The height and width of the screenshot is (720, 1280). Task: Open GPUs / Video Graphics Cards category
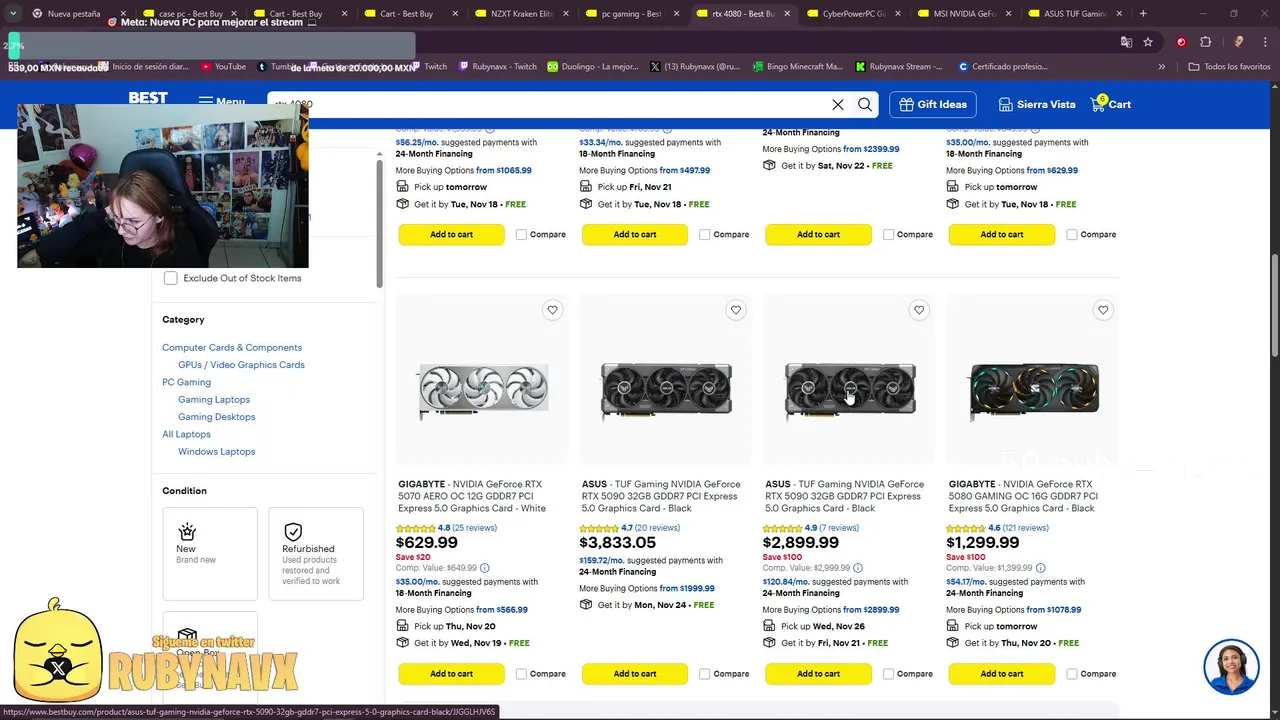241,365
